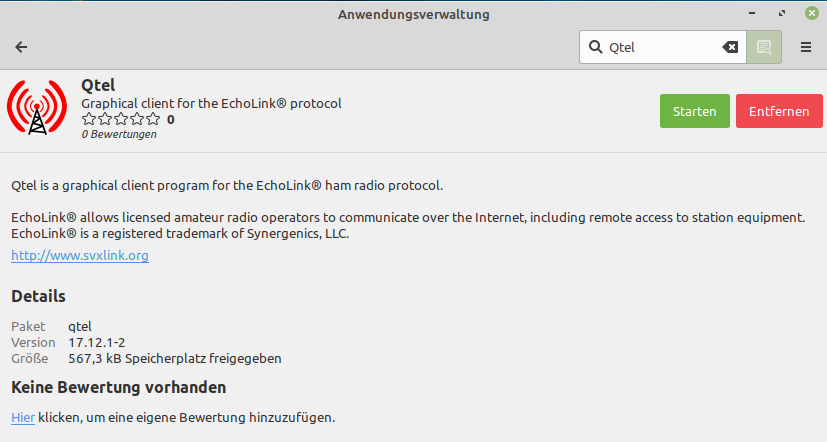Click the magnifier icon in search box
Image resolution: width=827 pixels, height=442 pixels.
(x=595, y=47)
